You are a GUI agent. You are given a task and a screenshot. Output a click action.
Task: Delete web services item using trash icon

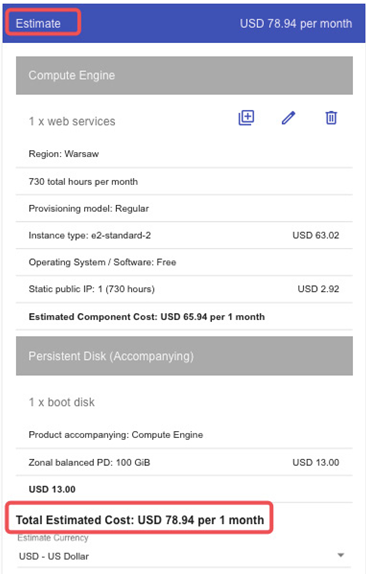click(x=331, y=118)
